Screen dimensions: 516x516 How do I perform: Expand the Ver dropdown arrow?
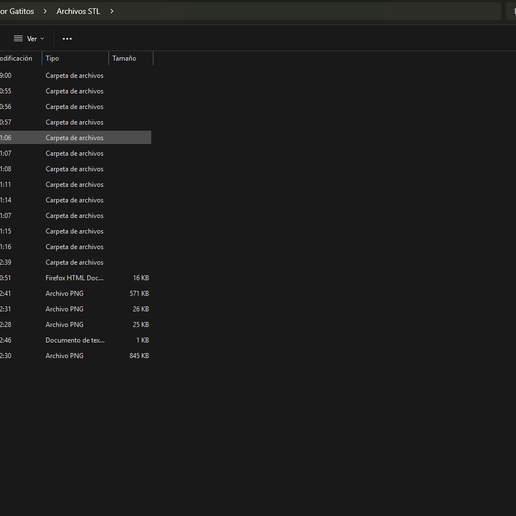[x=42, y=39]
